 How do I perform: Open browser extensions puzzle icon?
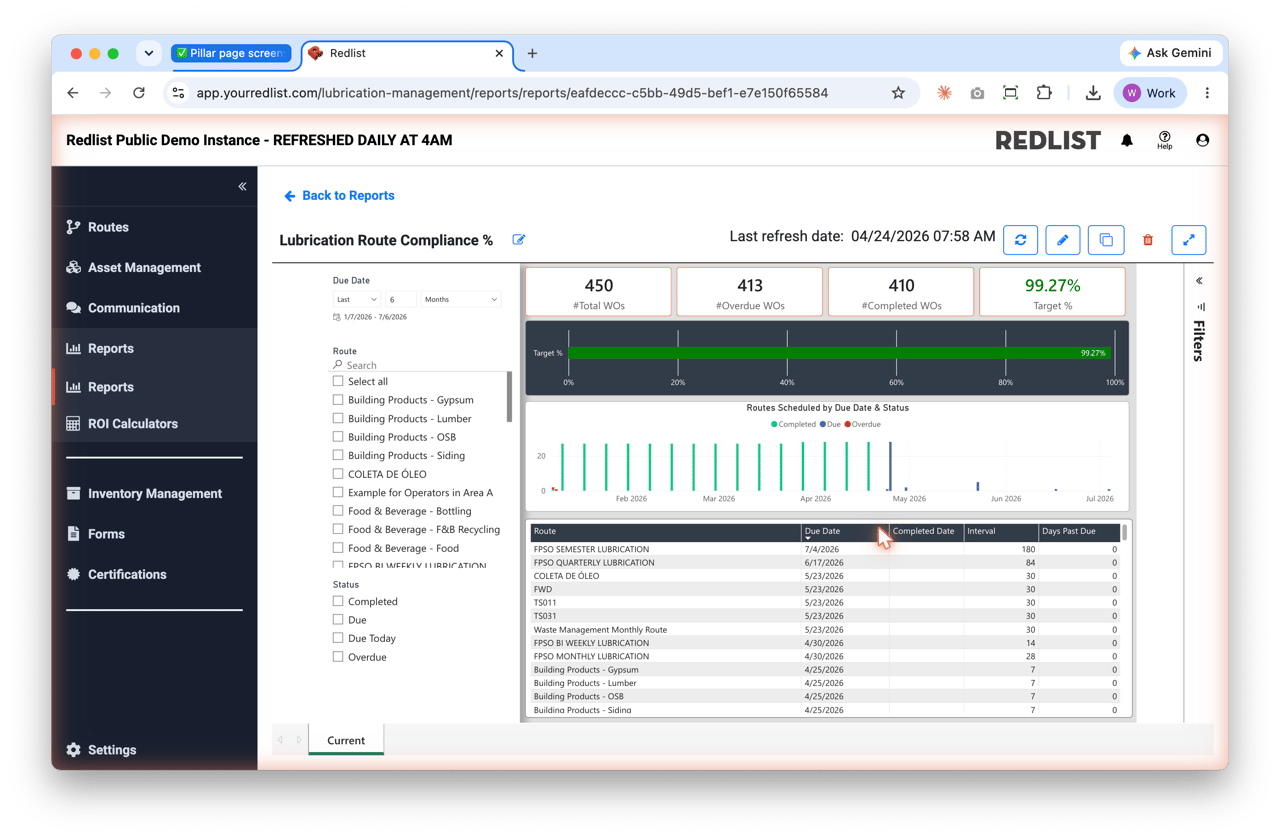(1044, 93)
